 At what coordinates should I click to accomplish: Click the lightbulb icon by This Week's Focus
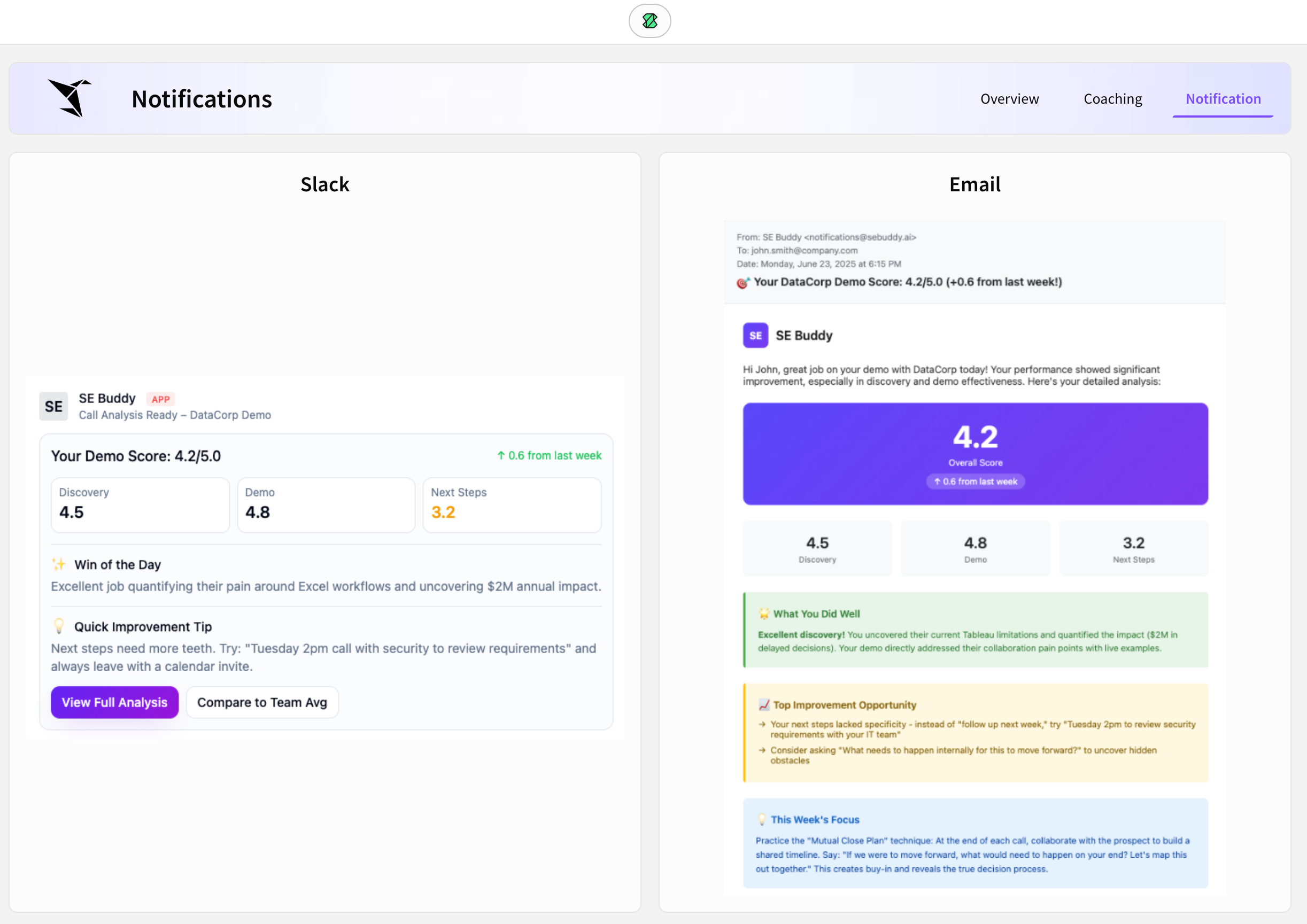(x=762, y=819)
